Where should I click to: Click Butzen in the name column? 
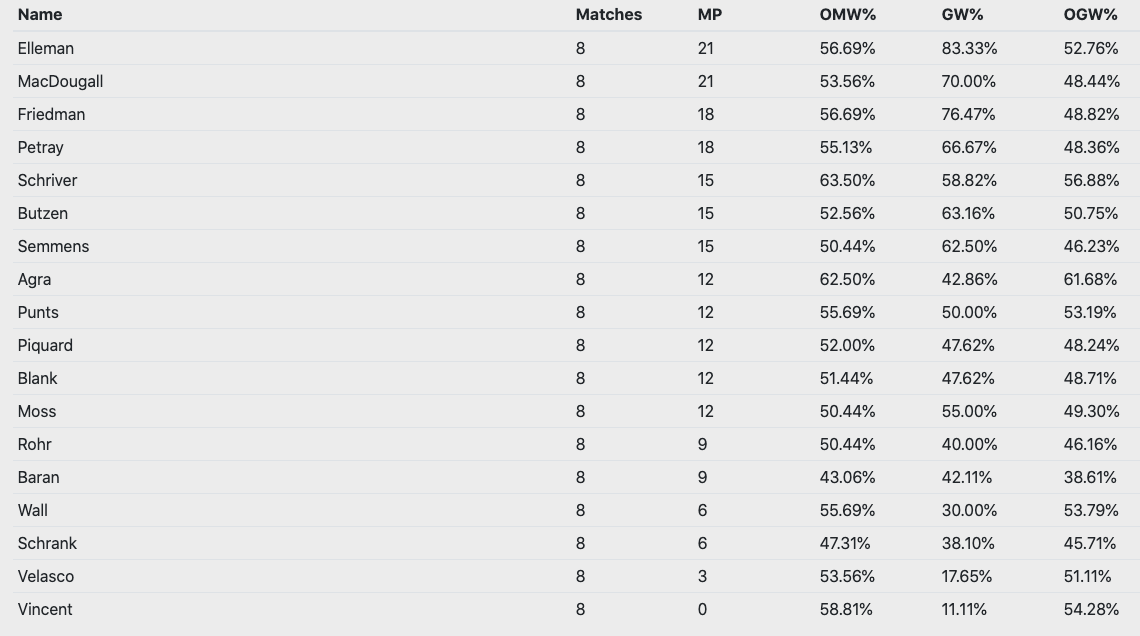tap(43, 213)
